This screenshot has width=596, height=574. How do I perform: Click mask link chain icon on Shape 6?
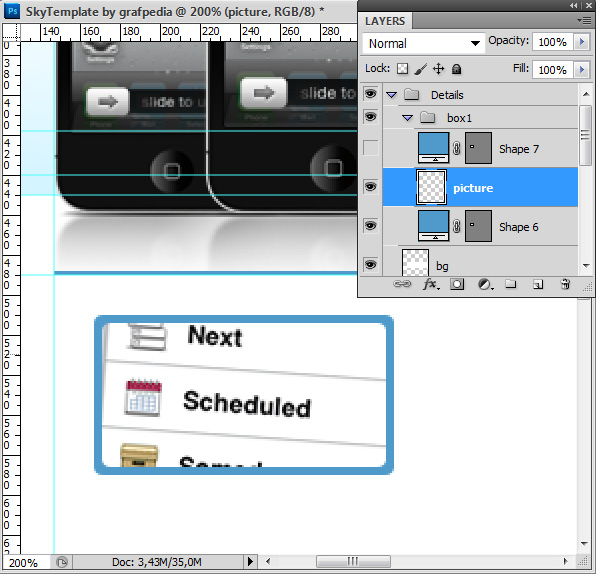[457, 227]
